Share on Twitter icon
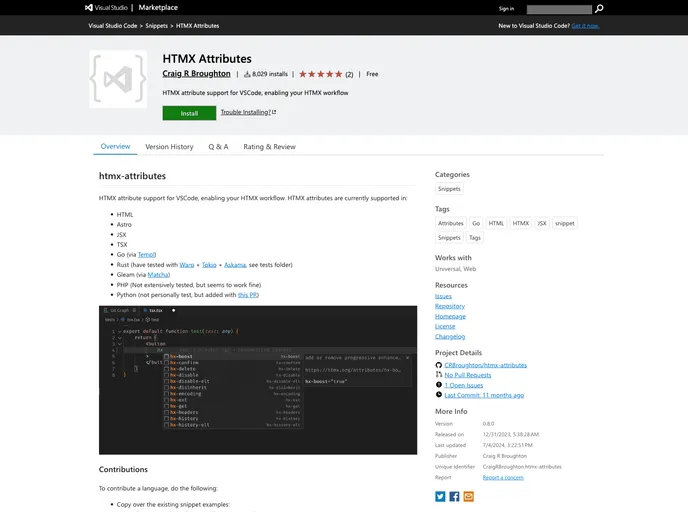The image size is (688, 512). click(440, 496)
